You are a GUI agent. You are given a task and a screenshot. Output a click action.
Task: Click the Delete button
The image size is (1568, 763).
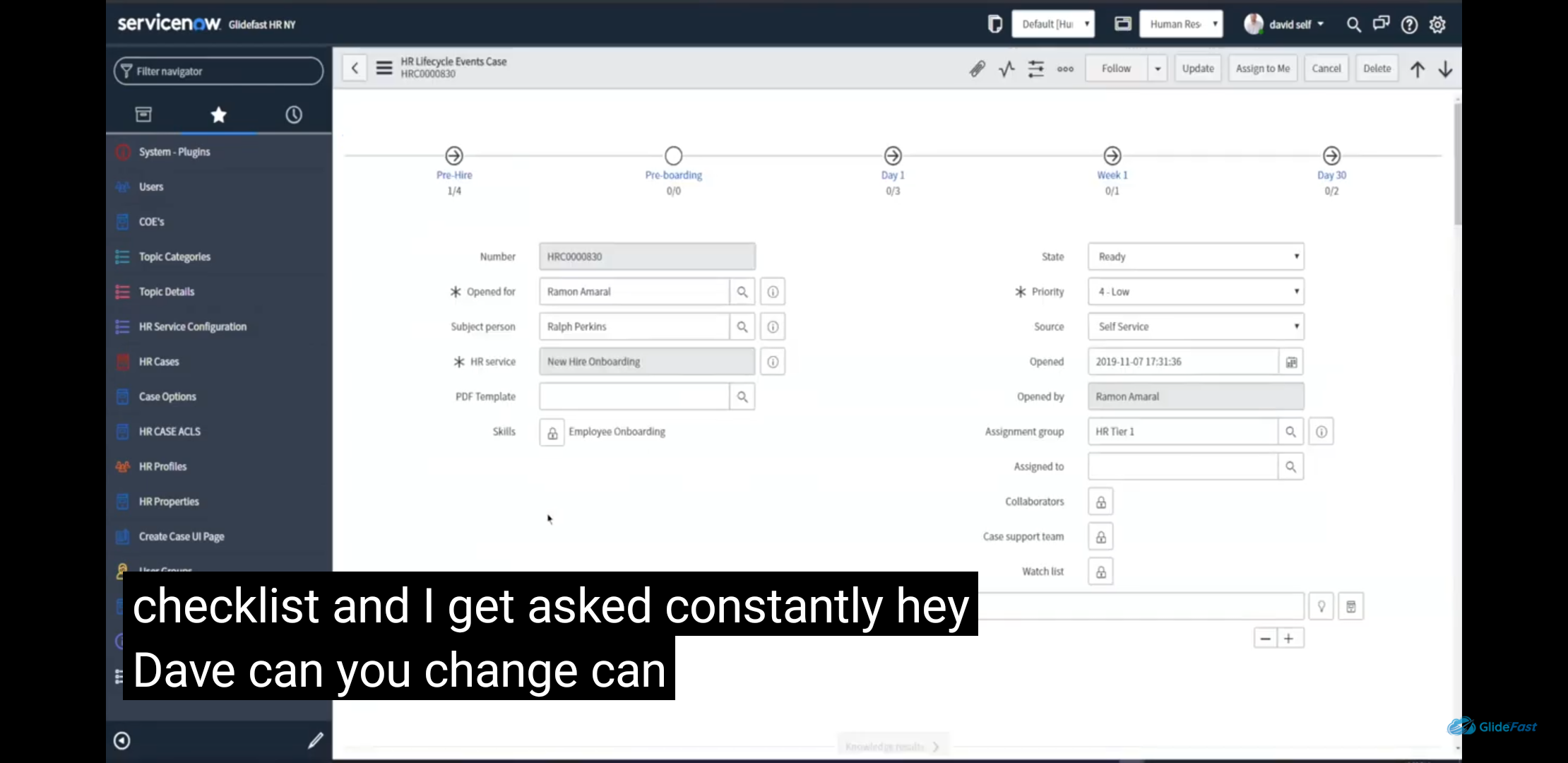1377,69
